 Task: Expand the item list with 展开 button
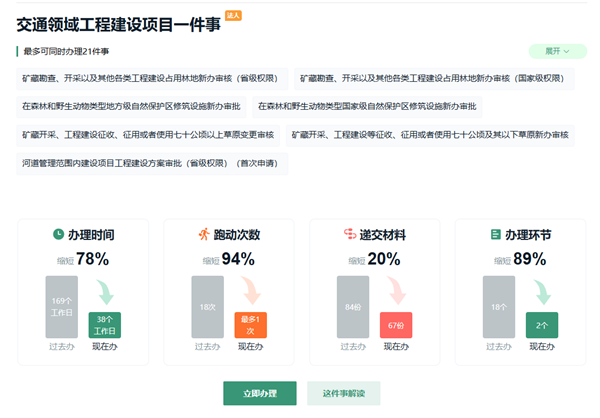pos(558,51)
